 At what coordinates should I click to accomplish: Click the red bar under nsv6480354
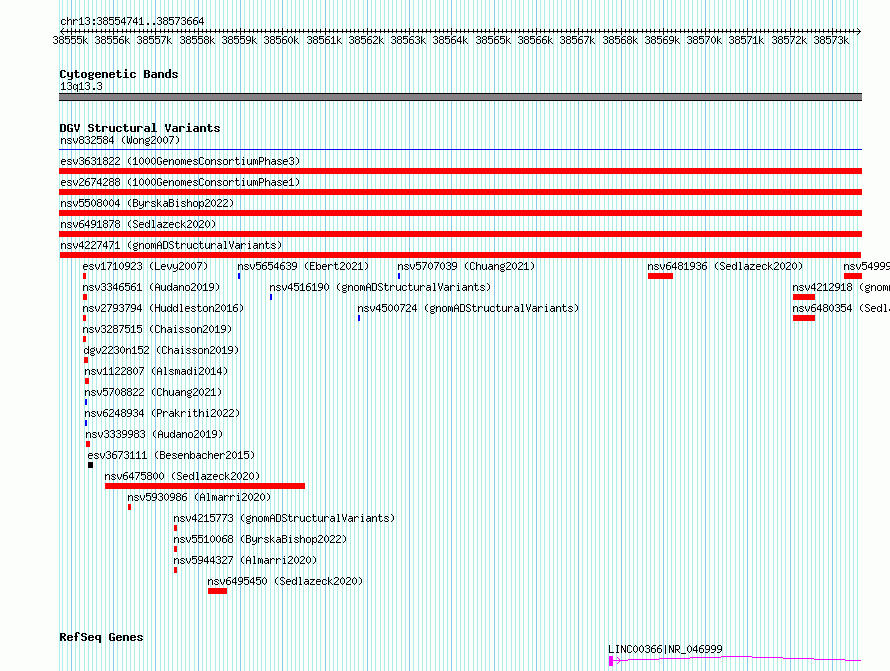[x=804, y=318]
